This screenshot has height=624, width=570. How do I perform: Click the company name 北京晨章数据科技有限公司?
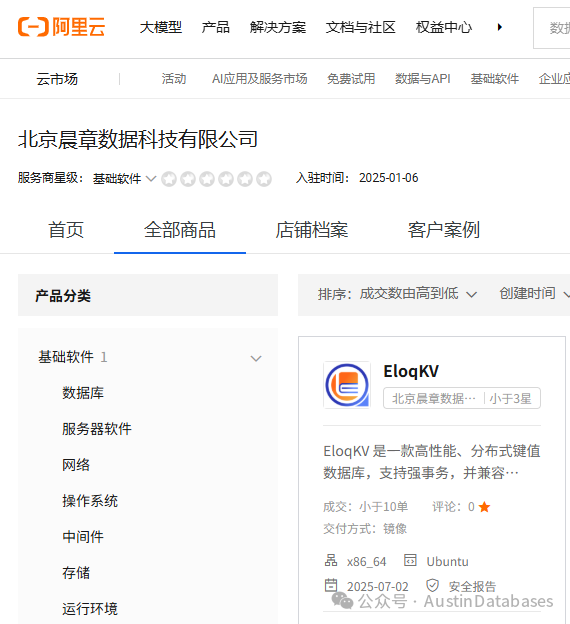138,139
